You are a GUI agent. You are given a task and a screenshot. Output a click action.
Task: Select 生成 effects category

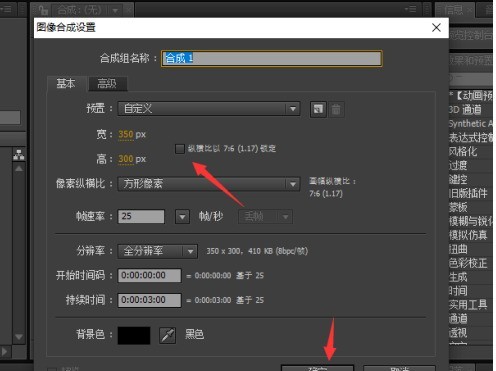pyautogui.click(x=458, y=277)
